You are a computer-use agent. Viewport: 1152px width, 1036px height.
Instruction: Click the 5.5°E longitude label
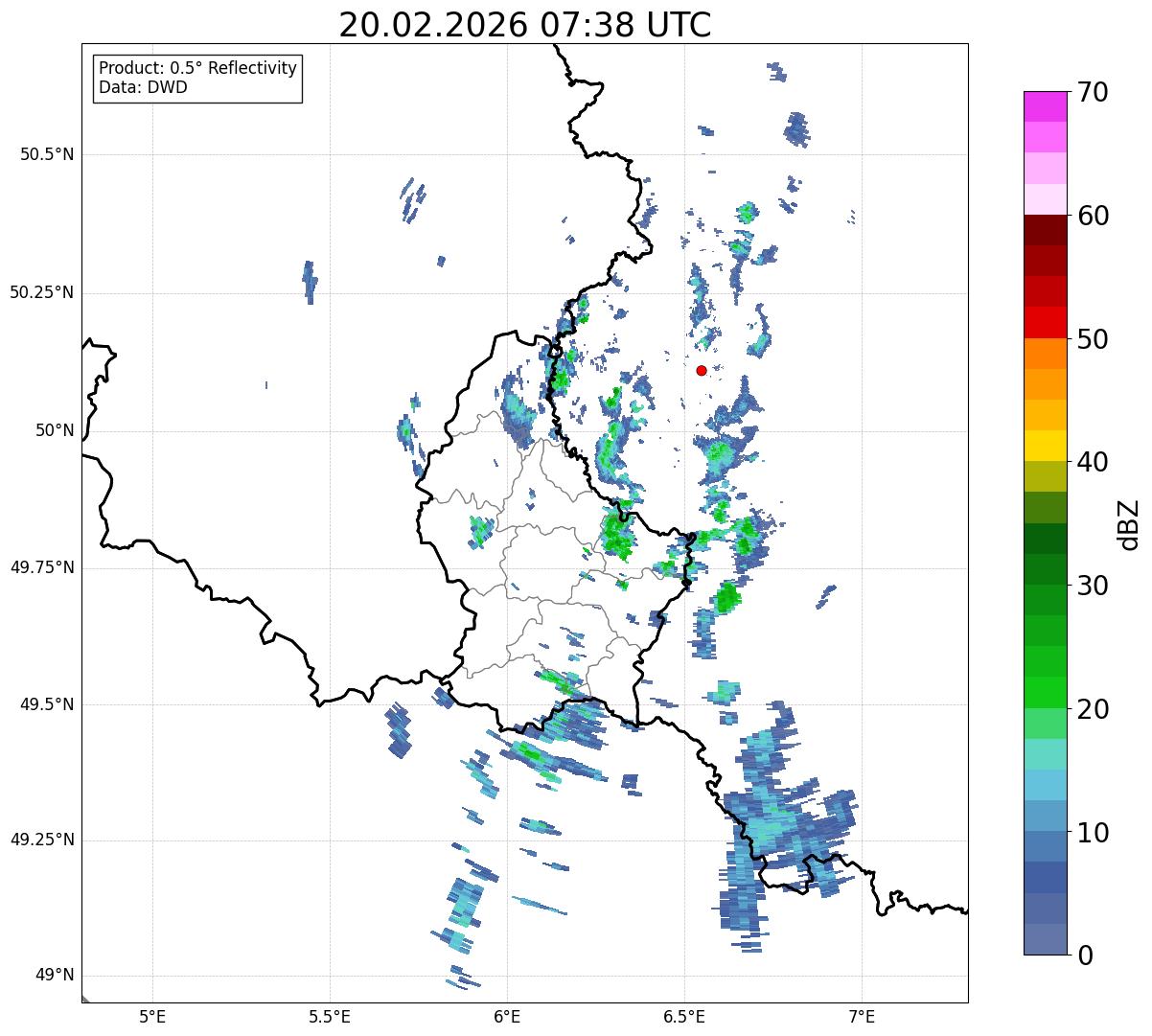(x=330, y=1016)
